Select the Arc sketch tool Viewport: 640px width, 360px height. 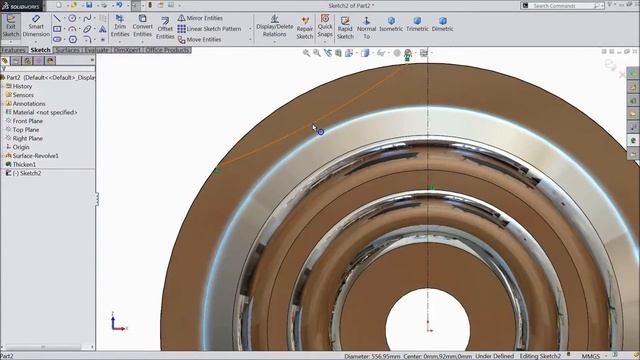pyautogui.click(x=72, y=29)
